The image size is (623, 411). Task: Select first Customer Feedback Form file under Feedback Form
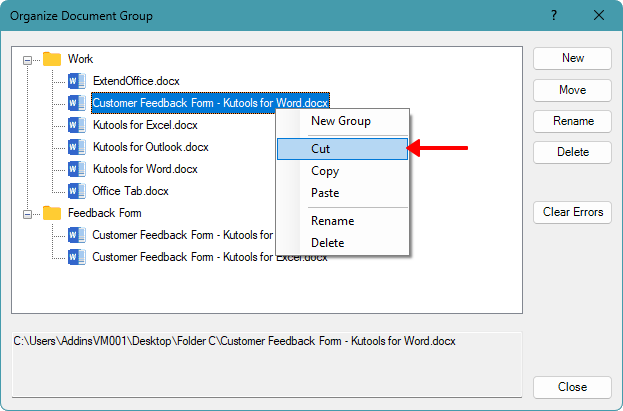[183, 235]
